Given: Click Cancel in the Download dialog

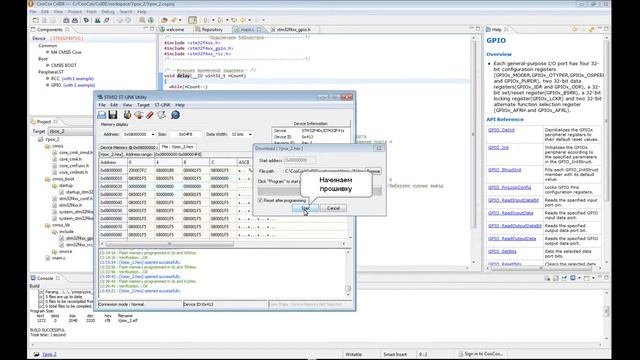Looking at the screenshot, I should coord(333,208).
